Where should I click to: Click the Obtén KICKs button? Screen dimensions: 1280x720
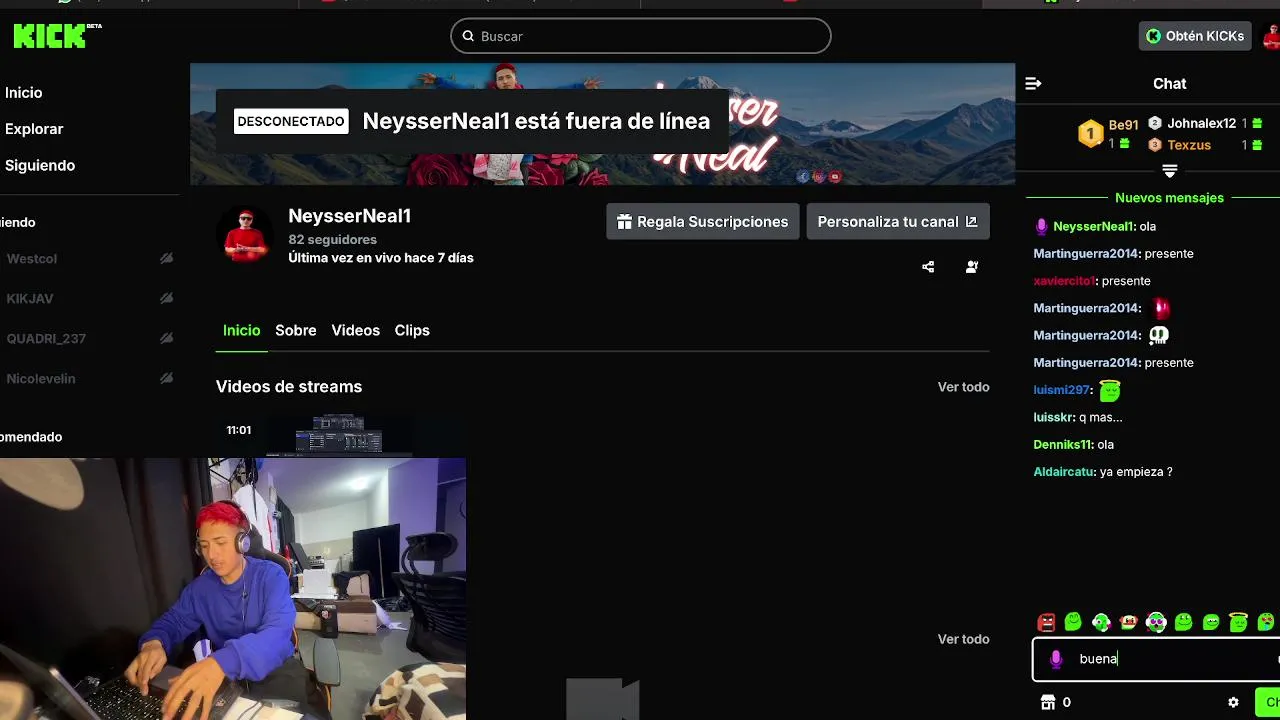pyautogui.click(x=1195, y=36)
